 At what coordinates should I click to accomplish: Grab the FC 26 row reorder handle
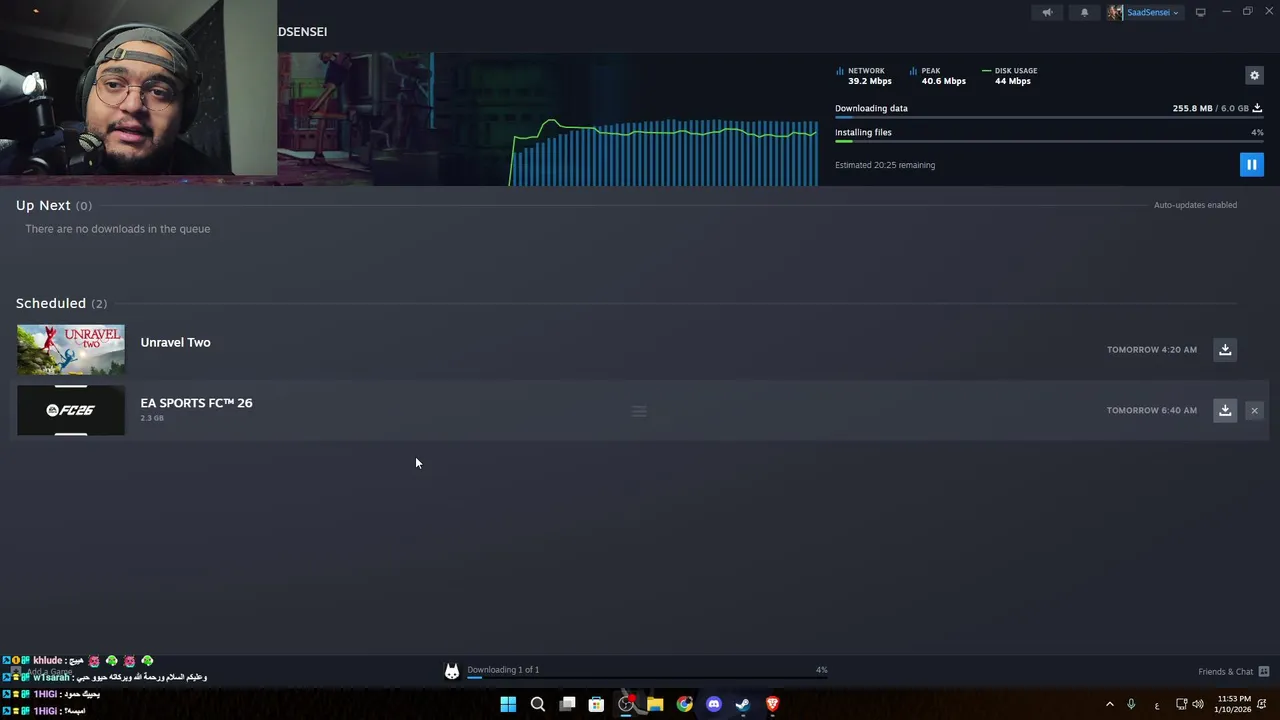tap(639, 411)
